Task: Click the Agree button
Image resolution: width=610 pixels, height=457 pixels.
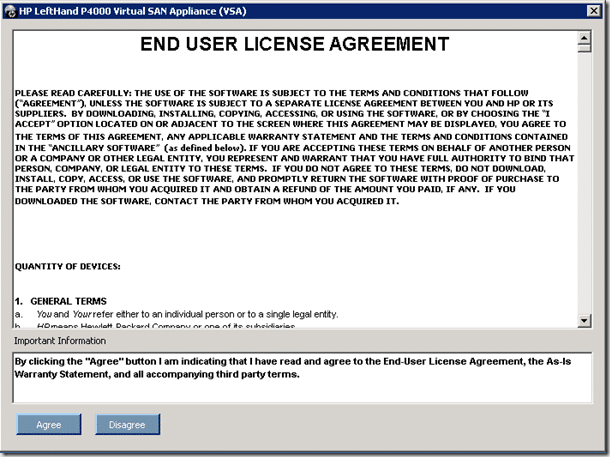Action: [49, 424]
